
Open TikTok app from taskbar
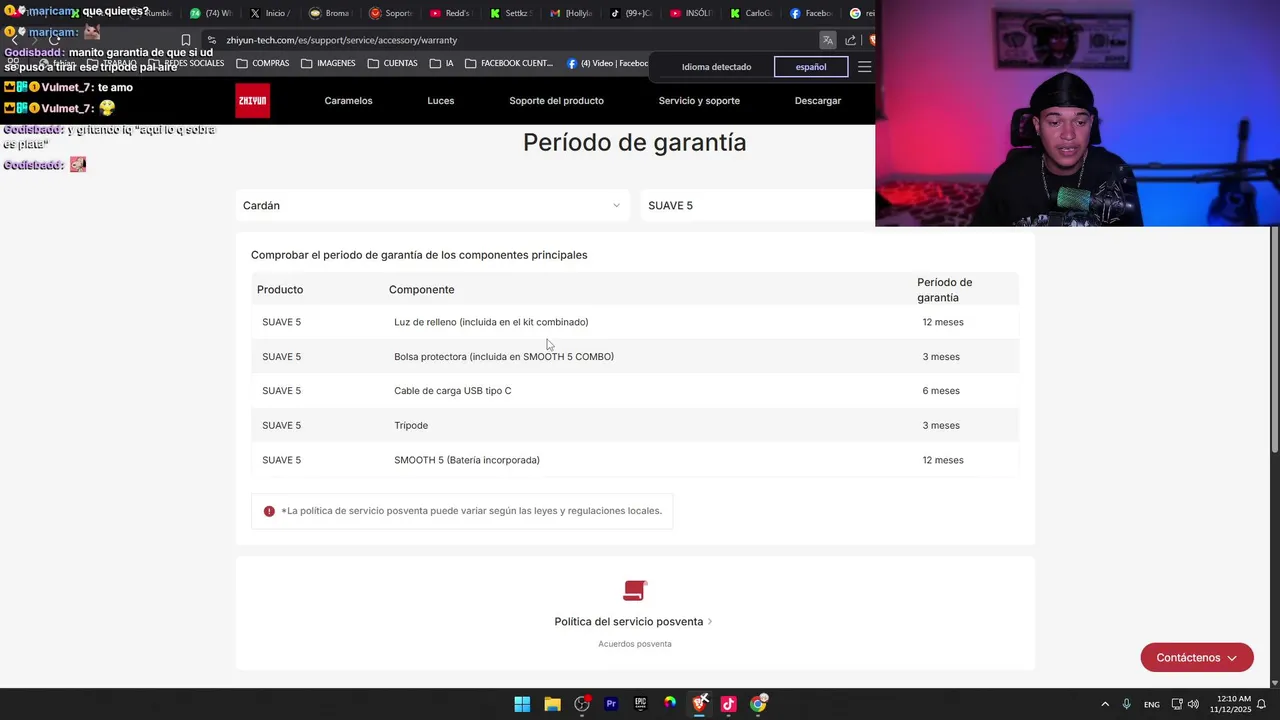coord(728,704)
